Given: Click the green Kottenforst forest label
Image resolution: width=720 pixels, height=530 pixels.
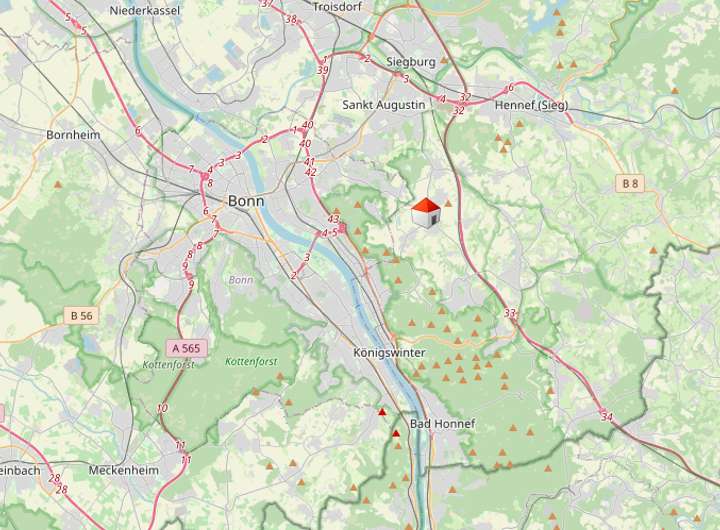Looking at the screenshot, I should 251,362.
